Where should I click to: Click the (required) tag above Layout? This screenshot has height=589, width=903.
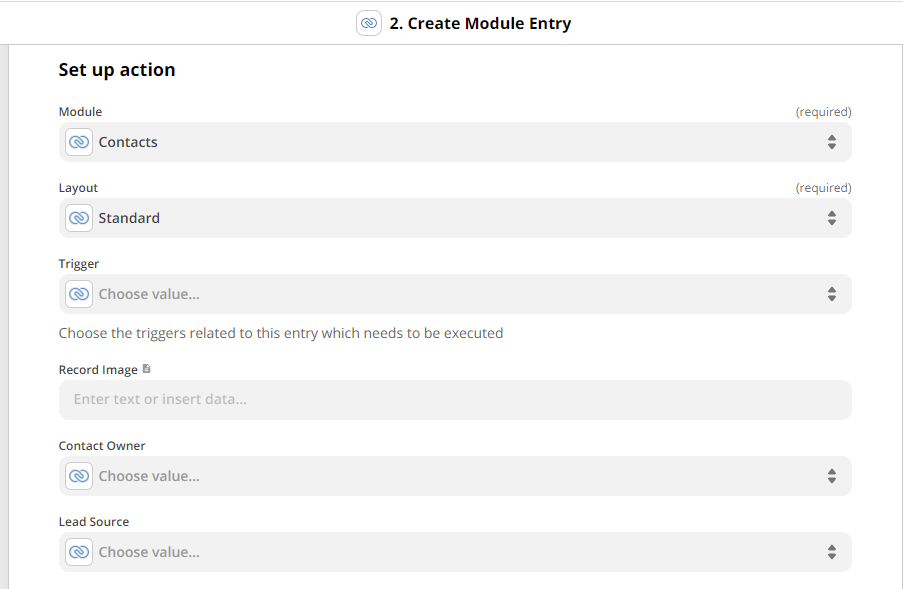pyautogui.click(x=824, y=188)
